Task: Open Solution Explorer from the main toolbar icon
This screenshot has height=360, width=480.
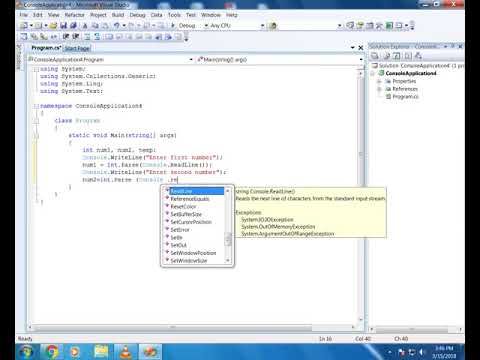Action: (350, 25)
